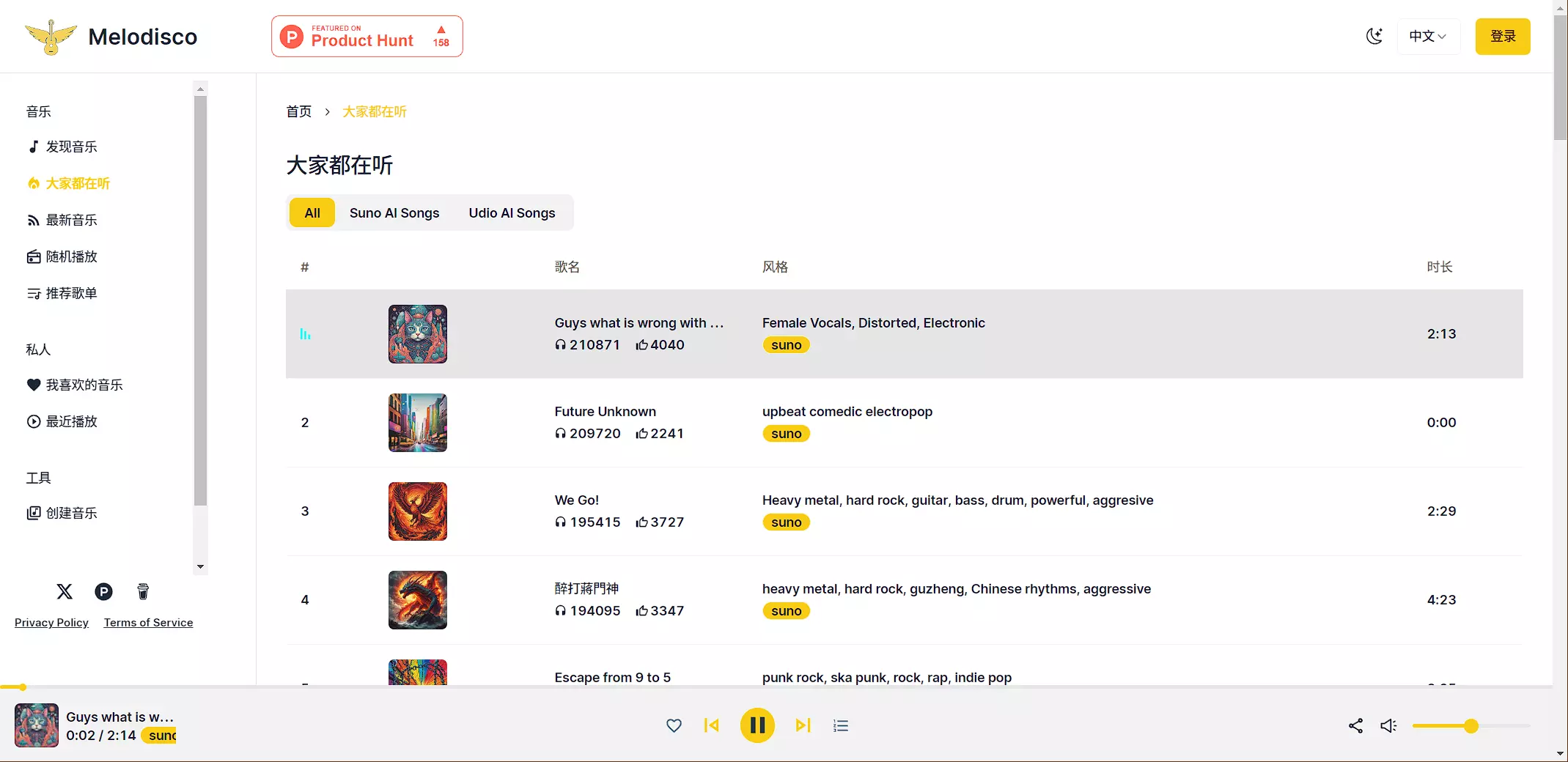Open 随机播放 shuffle in sidebar
The height and width of the screenshot is (762, 1568).
[x=71, y=256]
